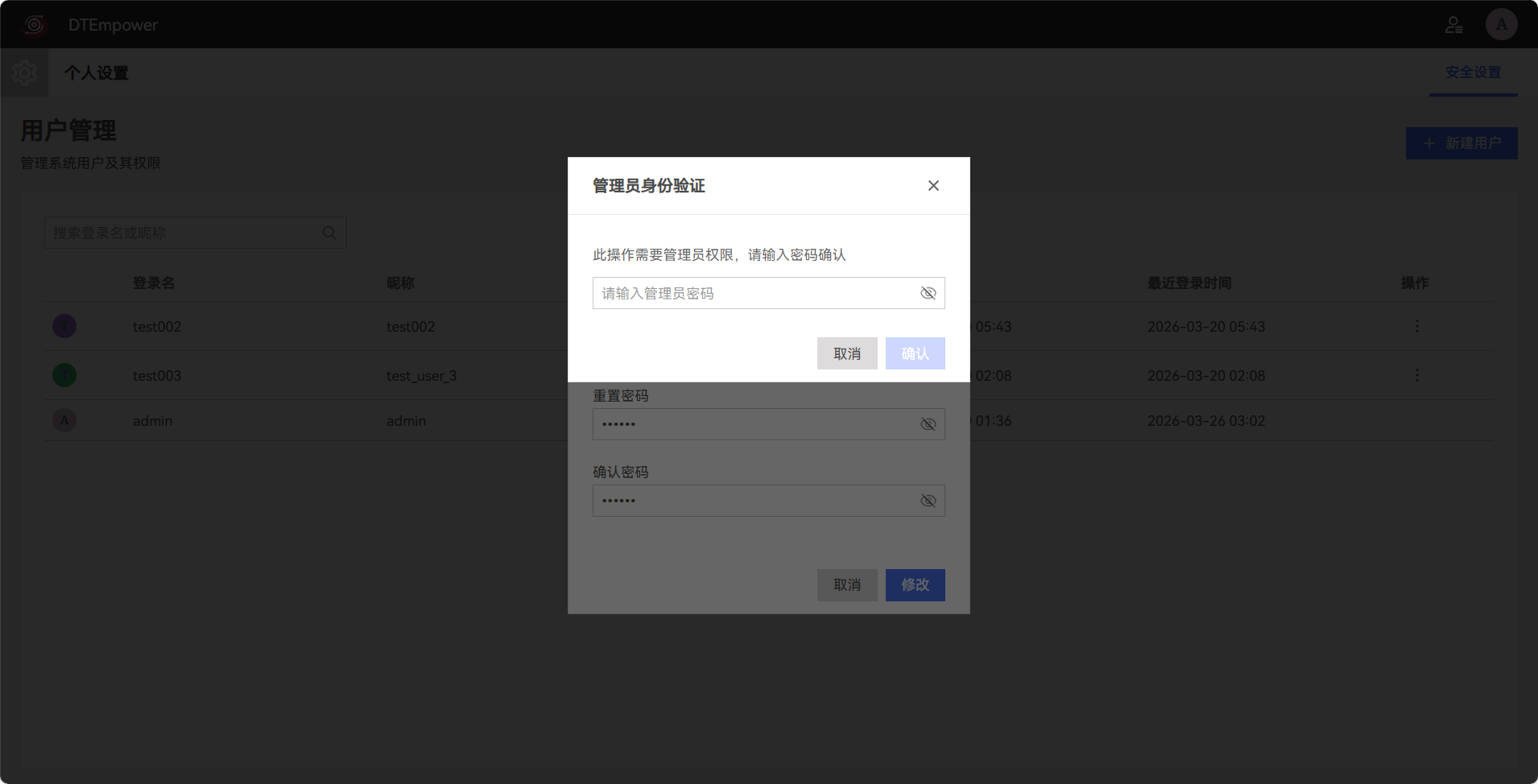Image resolution: width=1538 pixels, height=784 pixels.
Task: Open the account avatar A menu
Action: pyautogui.click(x=1501, y=25)
